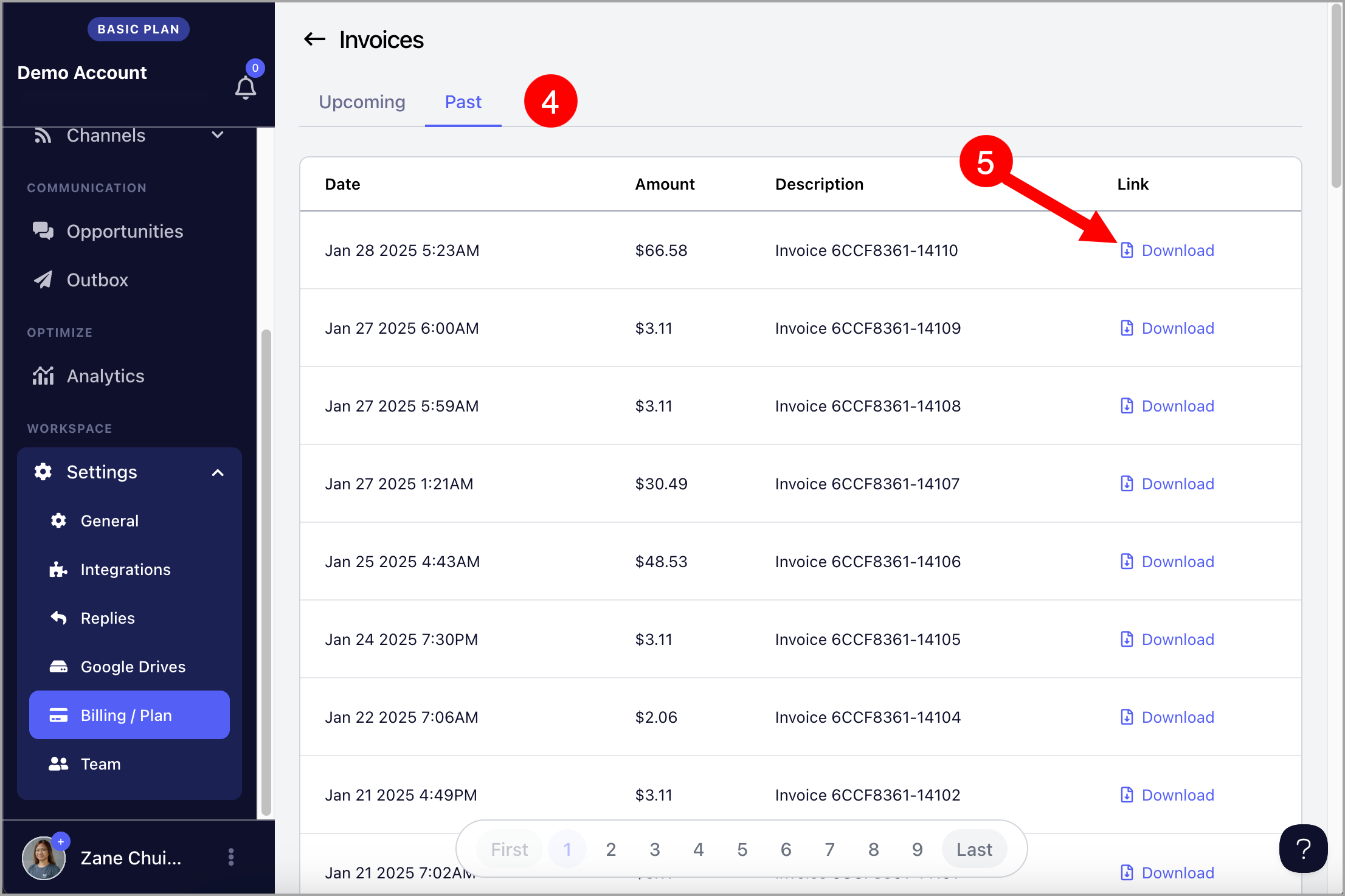The width and height of the screenshot is (1345, 896).
Task: Open Analytics from the sidebar
Action: click(106, 376)
